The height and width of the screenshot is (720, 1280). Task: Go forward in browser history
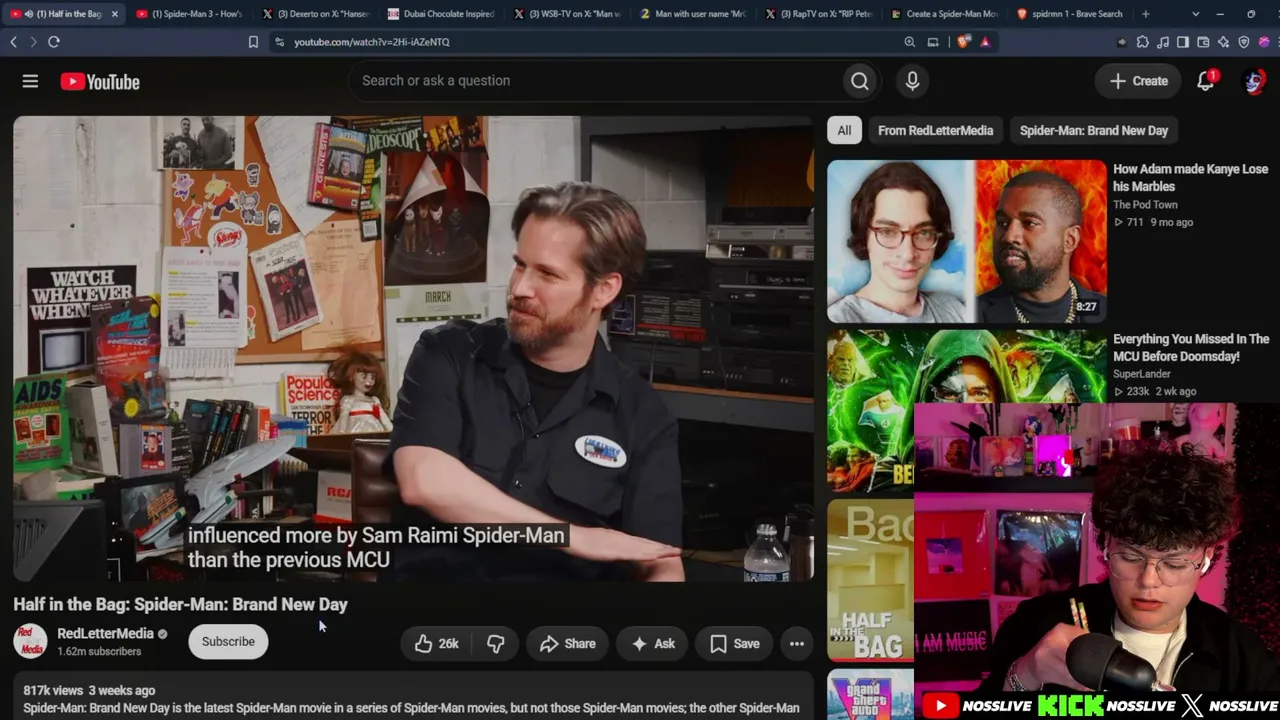[33, 42]
